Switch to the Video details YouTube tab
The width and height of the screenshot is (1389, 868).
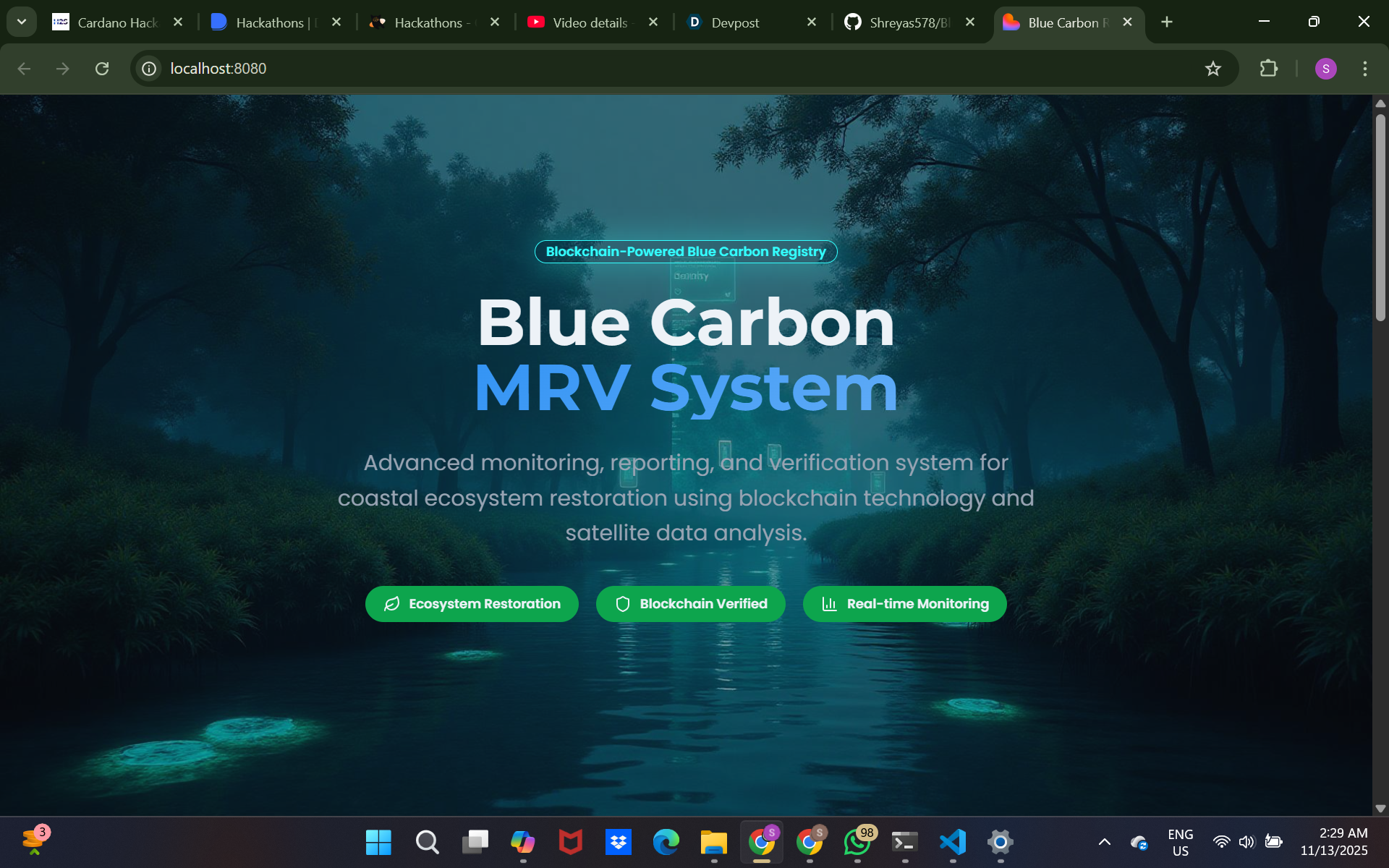[587, 22]
